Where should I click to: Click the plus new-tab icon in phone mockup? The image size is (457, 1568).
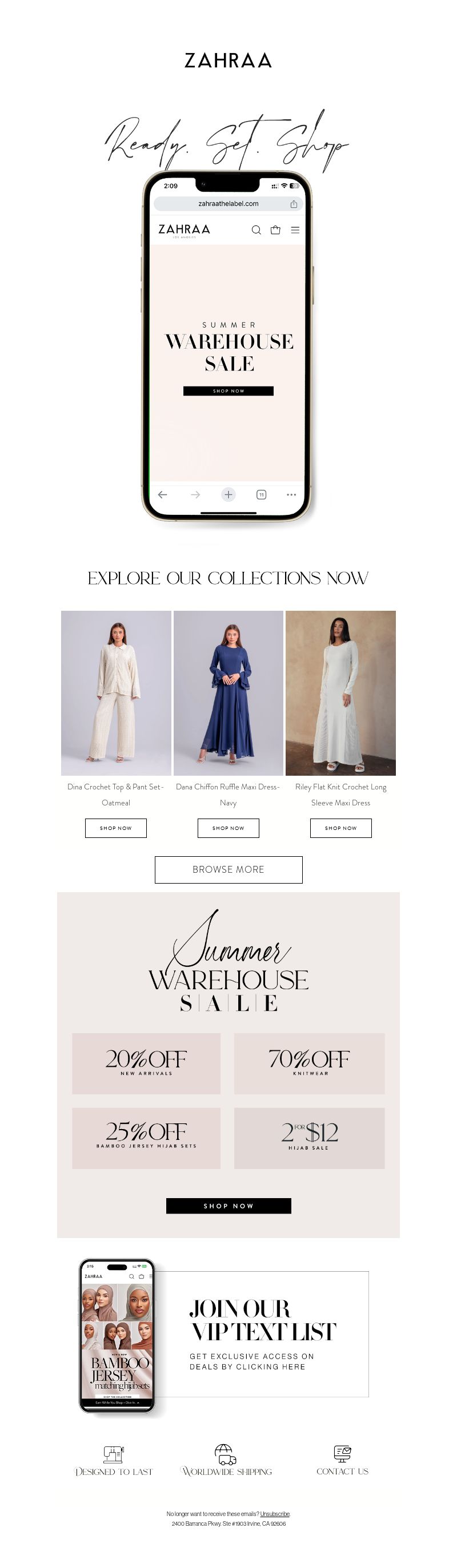coord(228,495)
